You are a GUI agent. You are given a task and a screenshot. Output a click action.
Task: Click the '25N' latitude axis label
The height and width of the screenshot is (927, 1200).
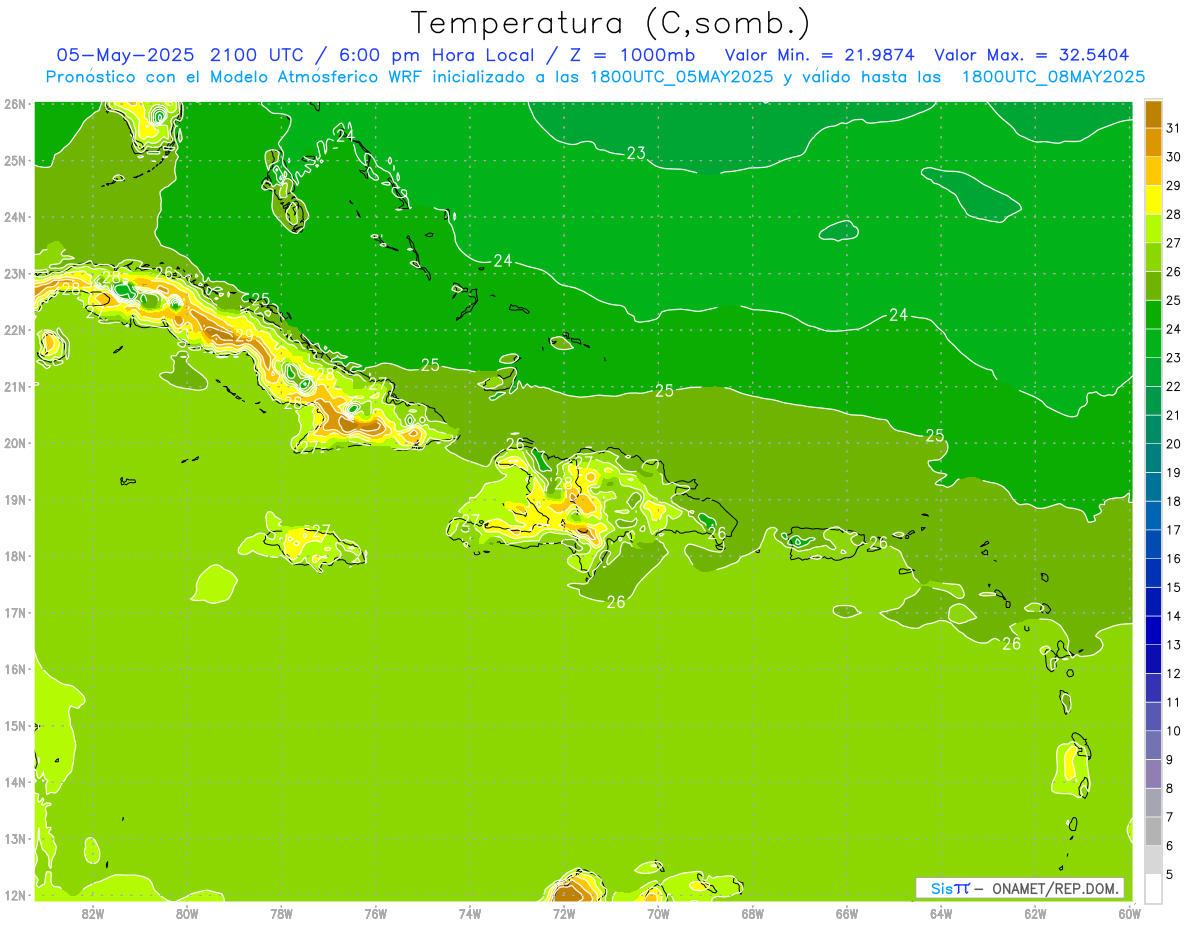pyautogui.click(x=15, y=161)
